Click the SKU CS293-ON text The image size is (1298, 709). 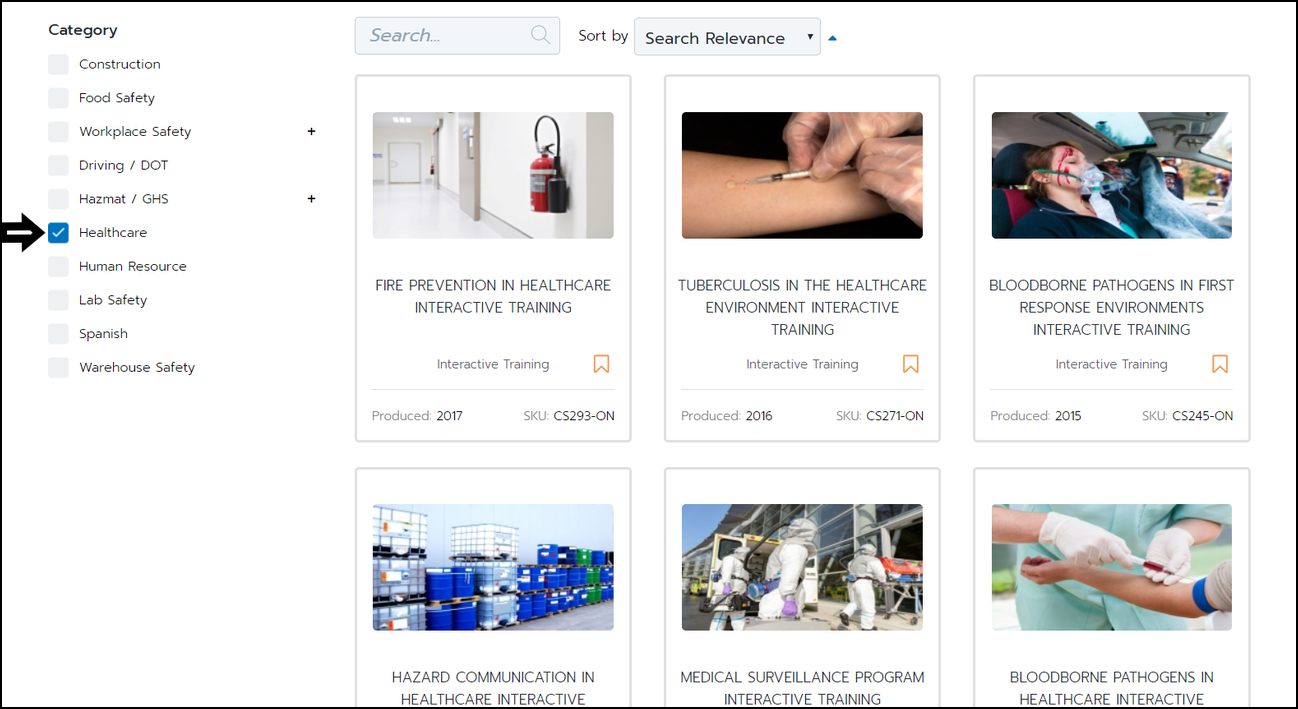point(569,416)
